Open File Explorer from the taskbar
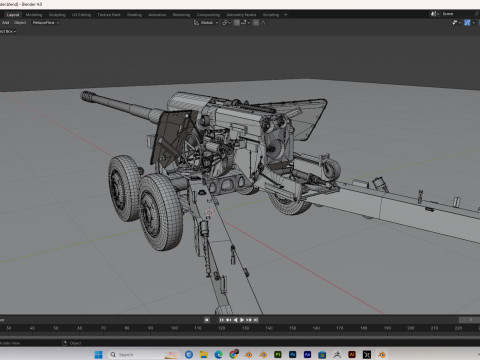The width and height of the screenshot is (480, 360). point(204,355)
